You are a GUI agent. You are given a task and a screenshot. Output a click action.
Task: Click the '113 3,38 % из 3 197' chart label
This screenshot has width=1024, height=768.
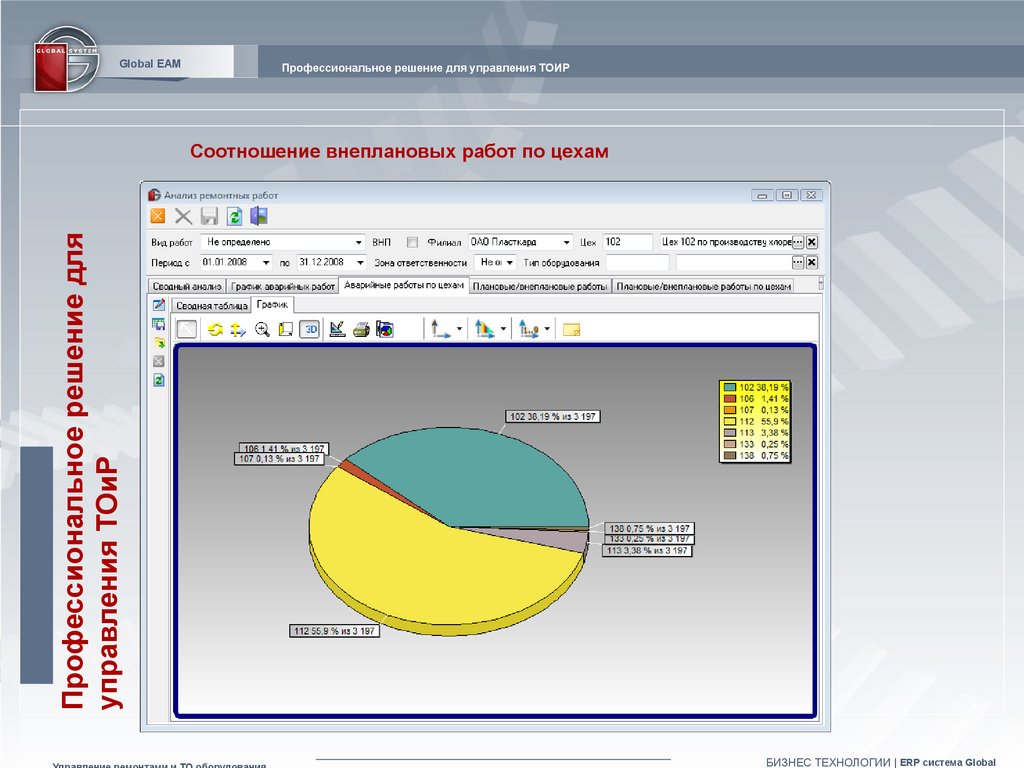tap(647, 551)
